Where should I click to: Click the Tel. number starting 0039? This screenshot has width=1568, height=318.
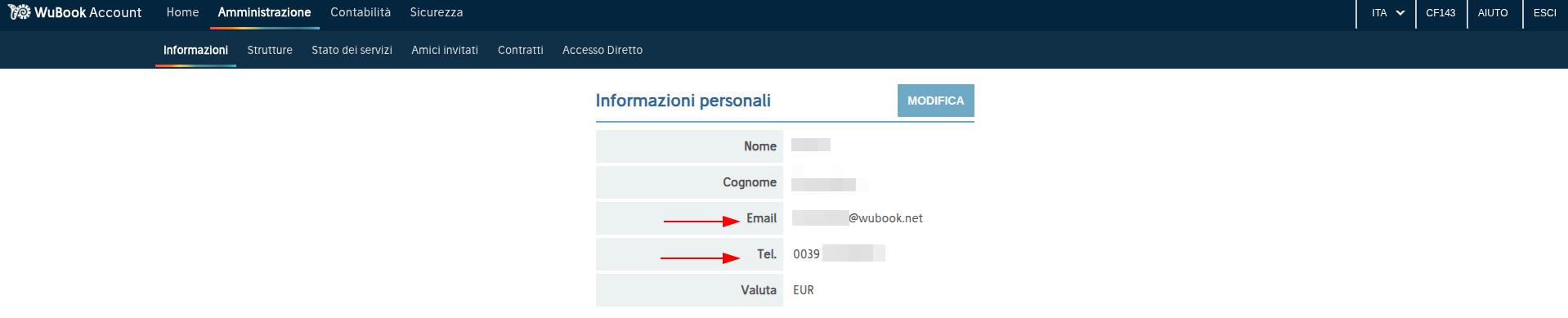point(839,254)
